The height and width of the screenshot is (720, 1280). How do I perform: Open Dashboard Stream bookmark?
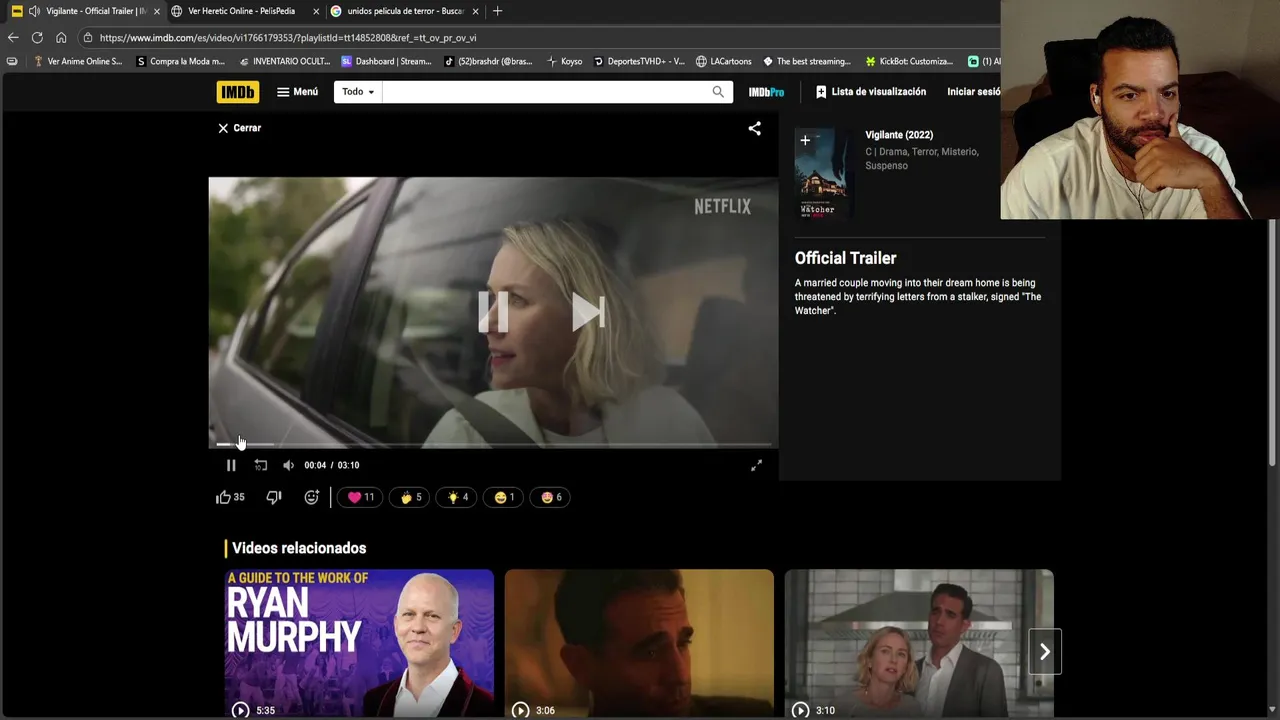point(387,62)
